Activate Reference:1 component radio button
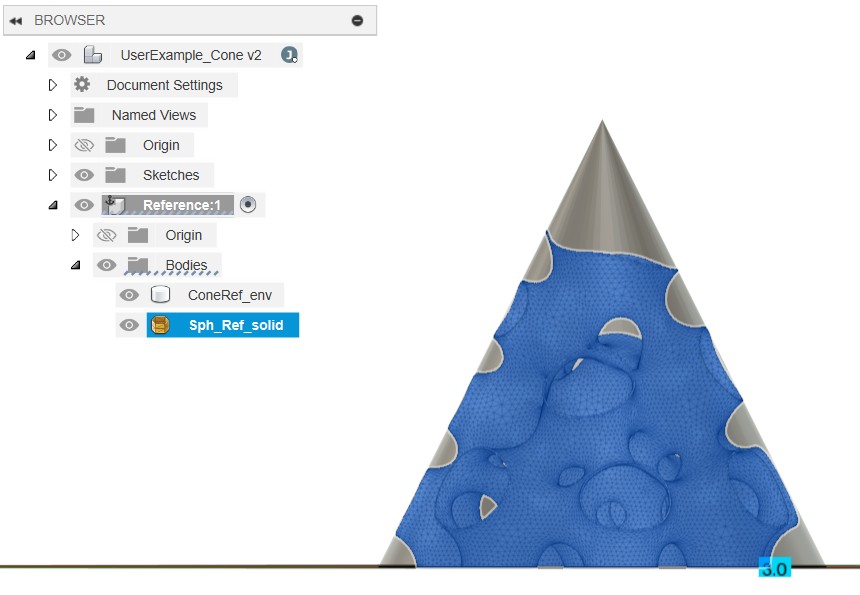This screenshot has height=595, width=860. click(248, 205)
